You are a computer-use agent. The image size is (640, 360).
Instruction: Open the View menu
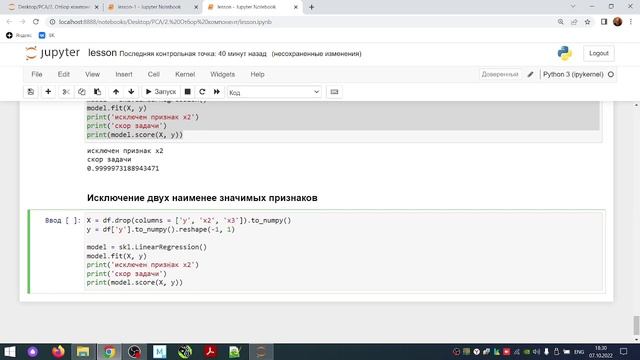[92, 74]
